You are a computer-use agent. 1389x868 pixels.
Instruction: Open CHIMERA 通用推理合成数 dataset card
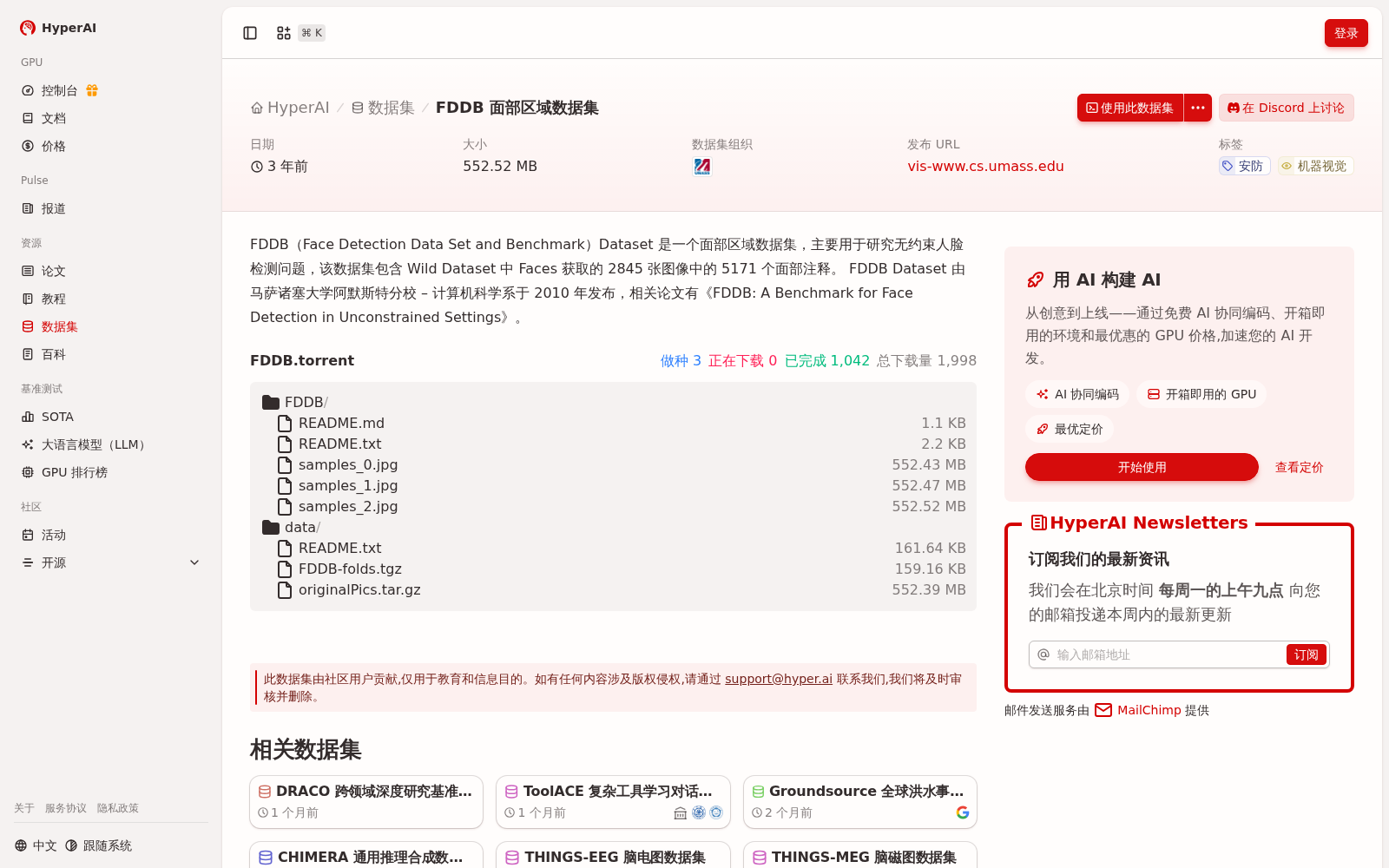point(366,855)
